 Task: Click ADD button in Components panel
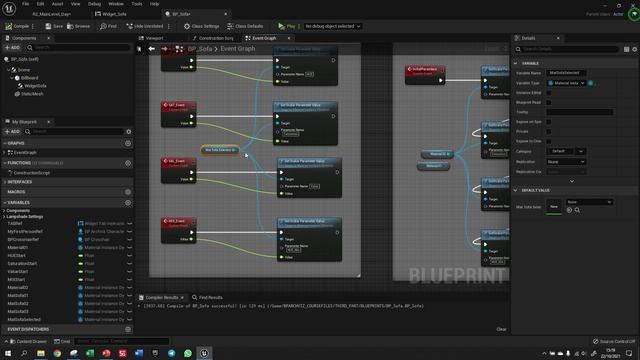pos(12,48)
